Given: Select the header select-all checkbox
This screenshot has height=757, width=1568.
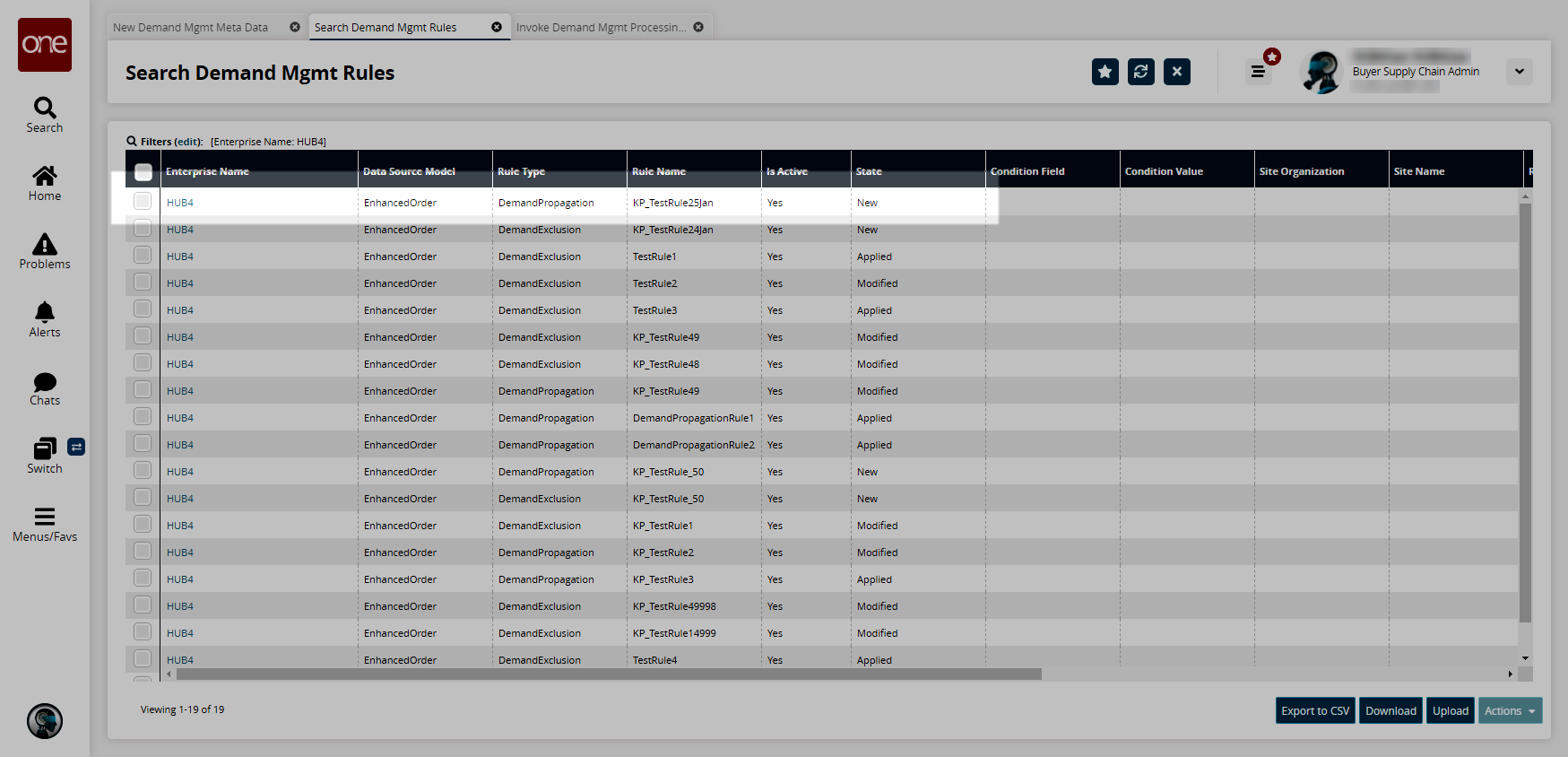Looking at the screenshot, I should click(x=143, y=171).
